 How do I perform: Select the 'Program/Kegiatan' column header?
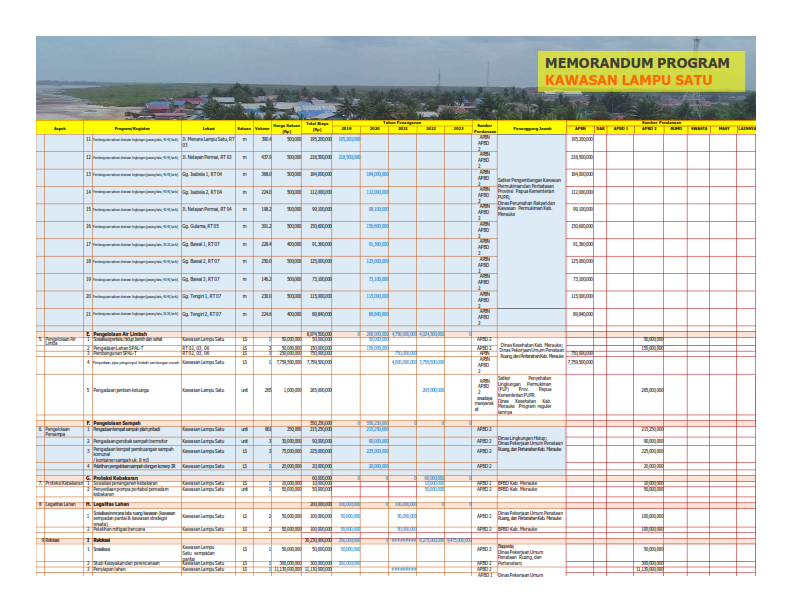(x=132, y=128)
